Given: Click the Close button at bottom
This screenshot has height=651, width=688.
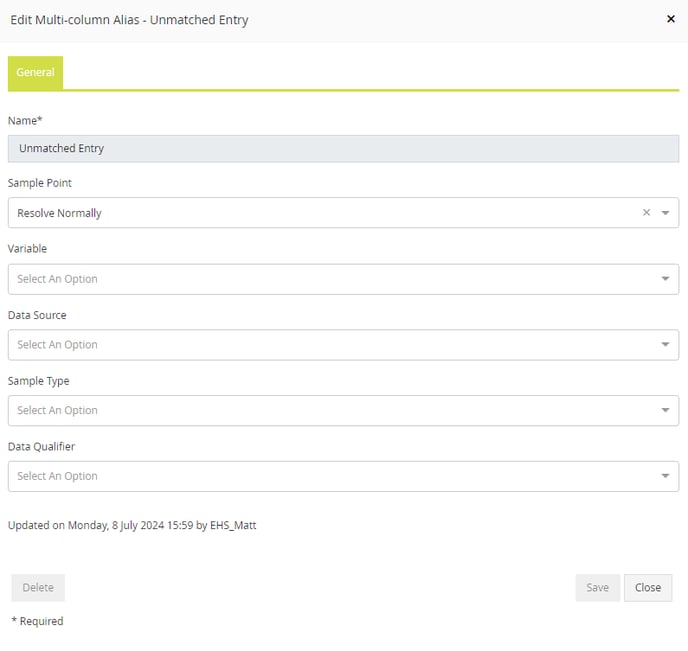Looking at the screenshot, I should click(x=648, y=588).
